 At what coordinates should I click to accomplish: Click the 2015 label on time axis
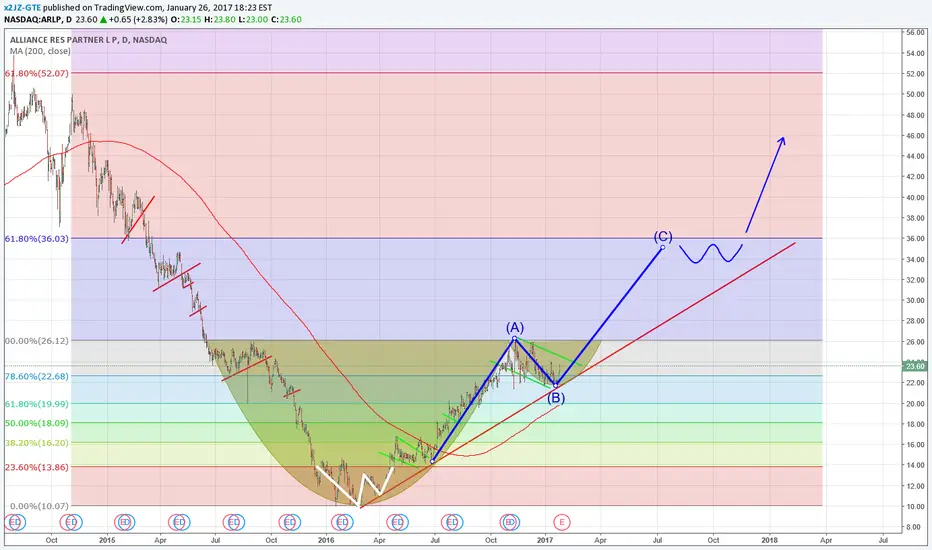pos(107,540)
